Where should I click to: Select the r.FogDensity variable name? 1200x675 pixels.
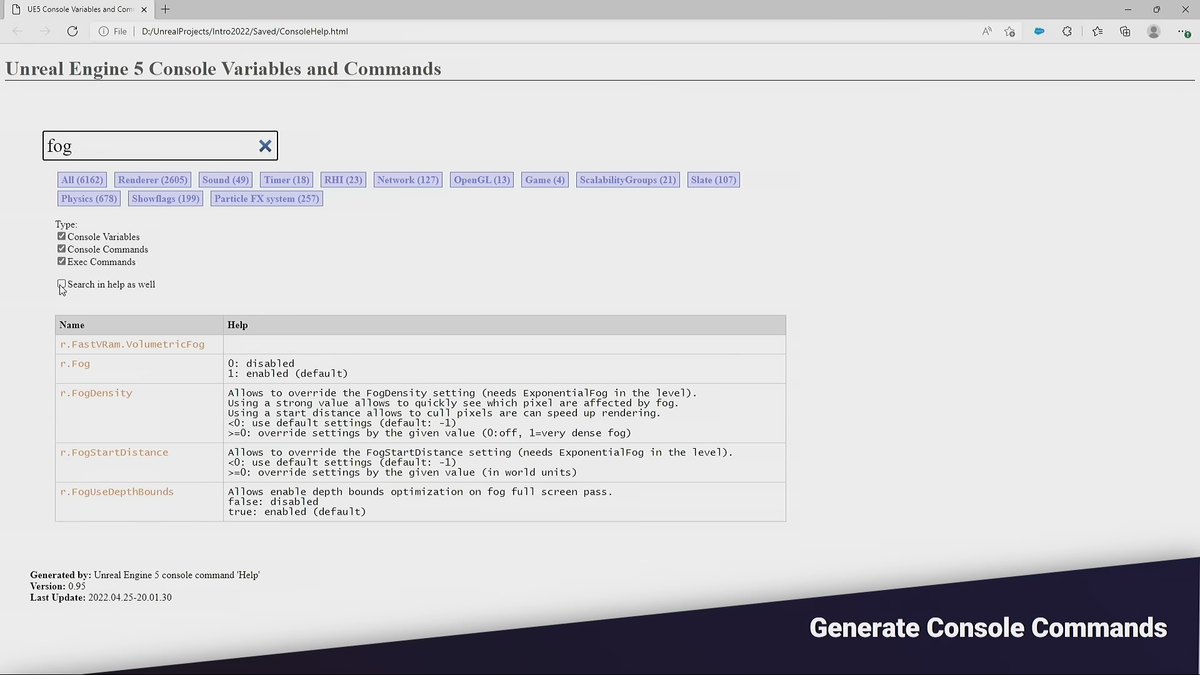[96, 393]
